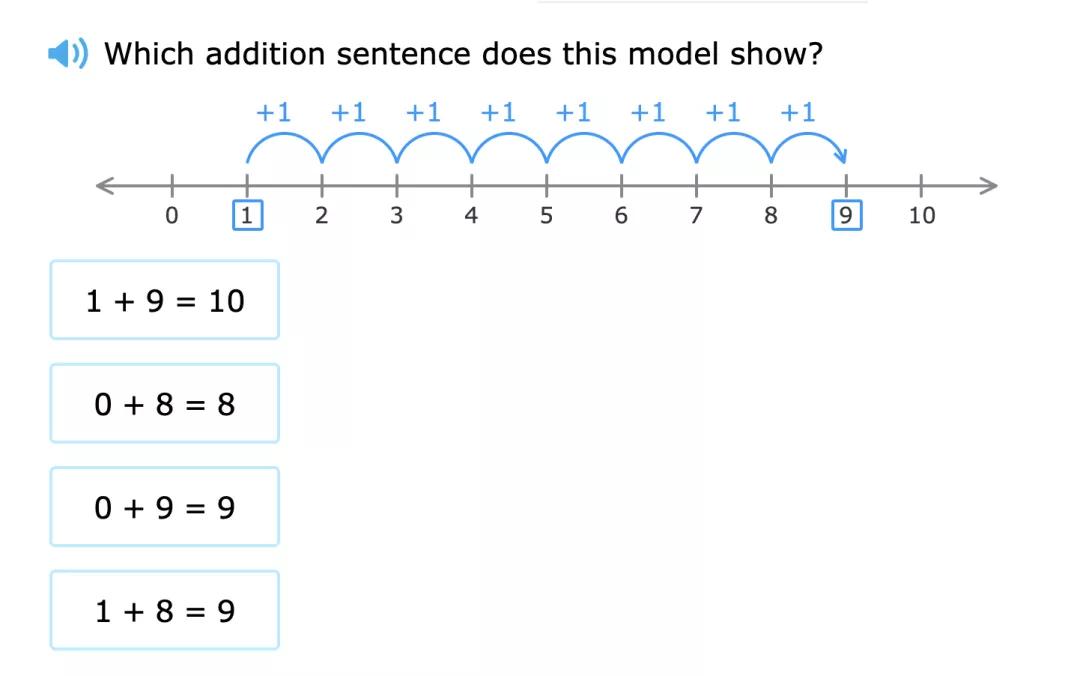
Task: Click the number 3 on the number line
Action: click(x=396, y=215)
